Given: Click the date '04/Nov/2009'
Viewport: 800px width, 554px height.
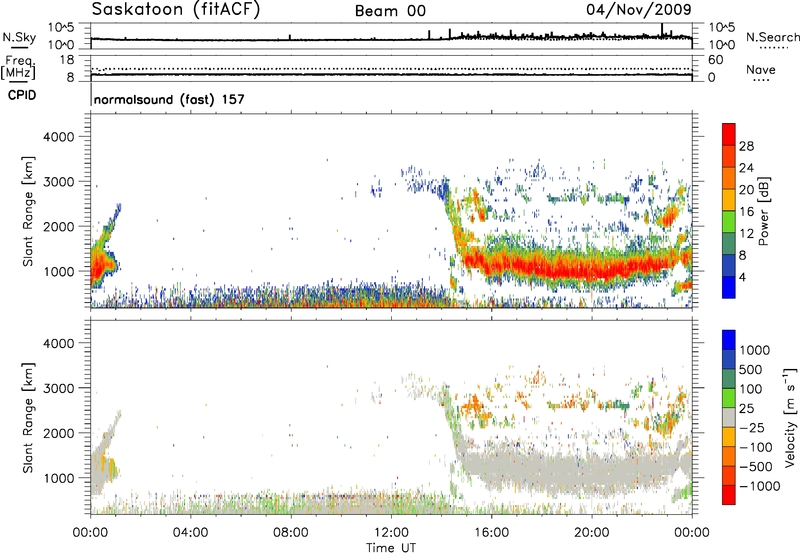Looking at the screenshot, I should click(639, 9).
